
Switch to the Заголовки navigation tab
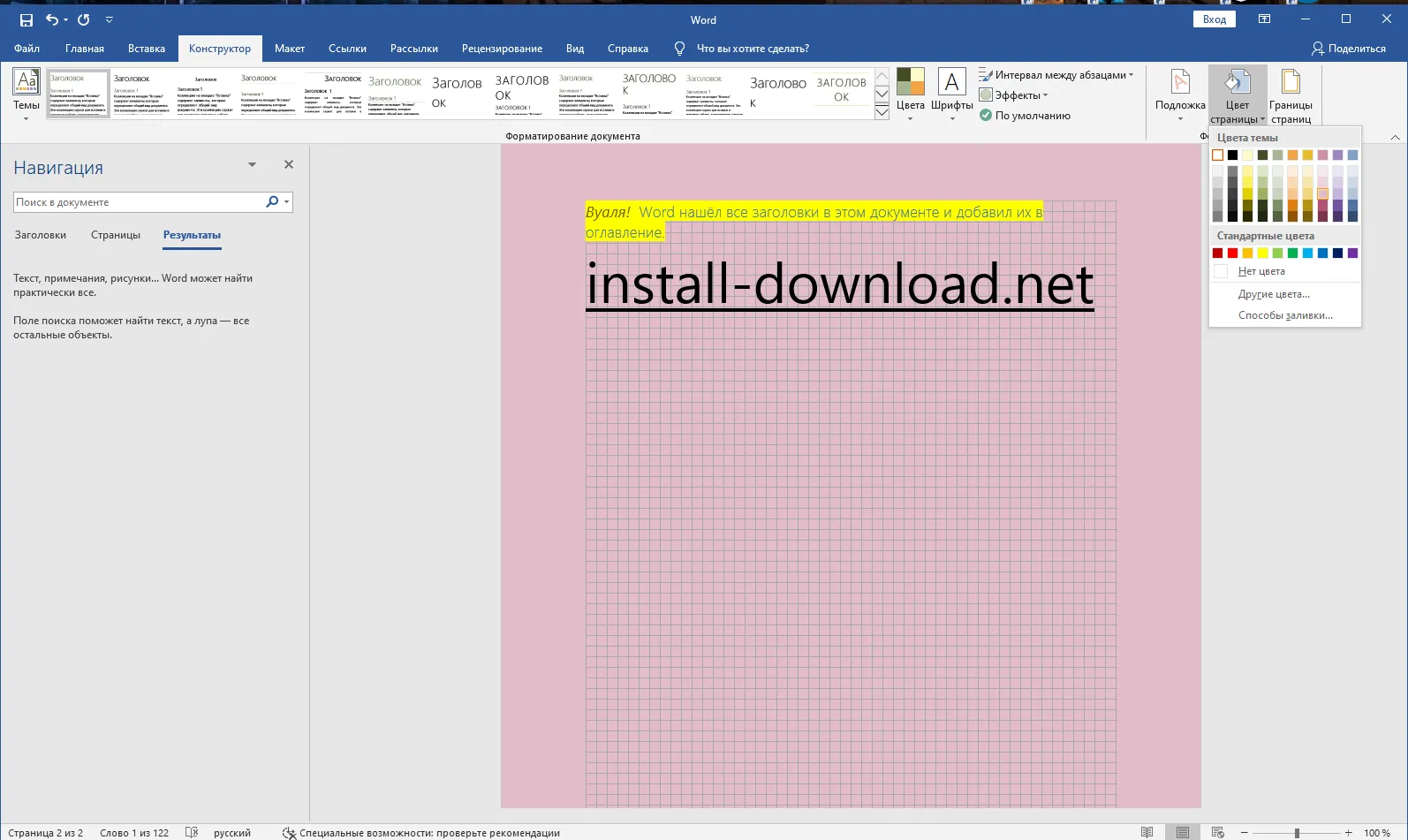pyautogui.click(x=41, y=235)
